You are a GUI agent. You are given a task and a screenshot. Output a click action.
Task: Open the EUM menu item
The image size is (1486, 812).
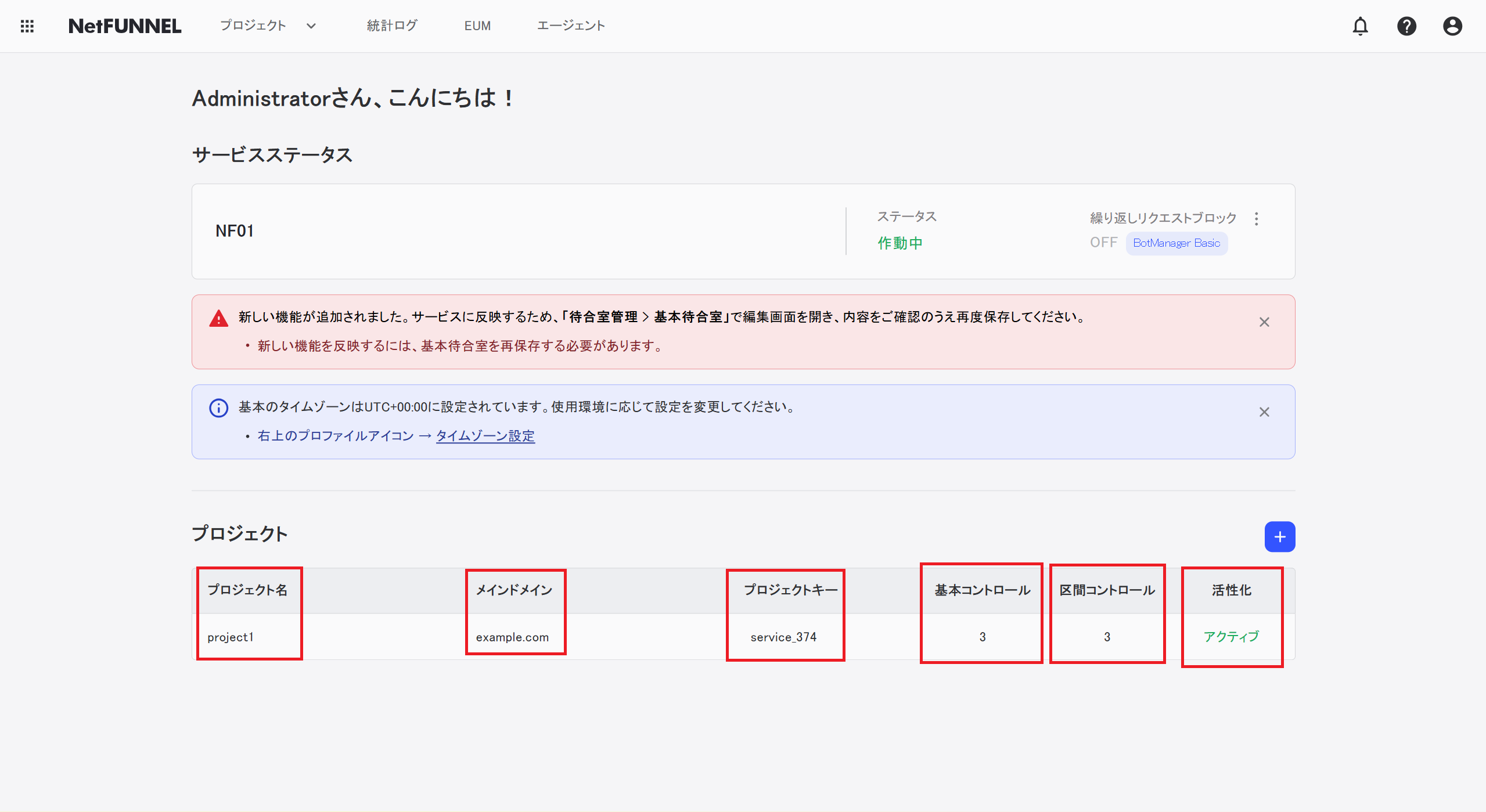[x=477, y=26]
